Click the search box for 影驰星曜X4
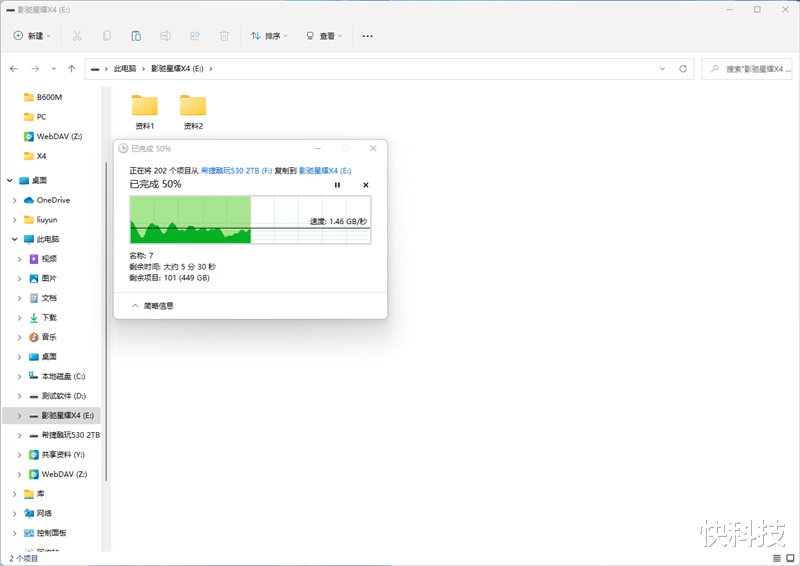This screenshot has height=566, width=800. point(747,68)
